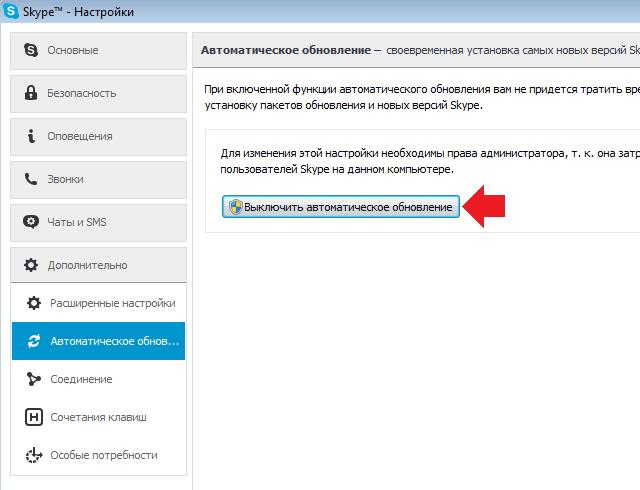Click the H icon for Сочетания клавиш
Image resolution: width=640 pixels, height=490 pixels.
coord(34,417)
